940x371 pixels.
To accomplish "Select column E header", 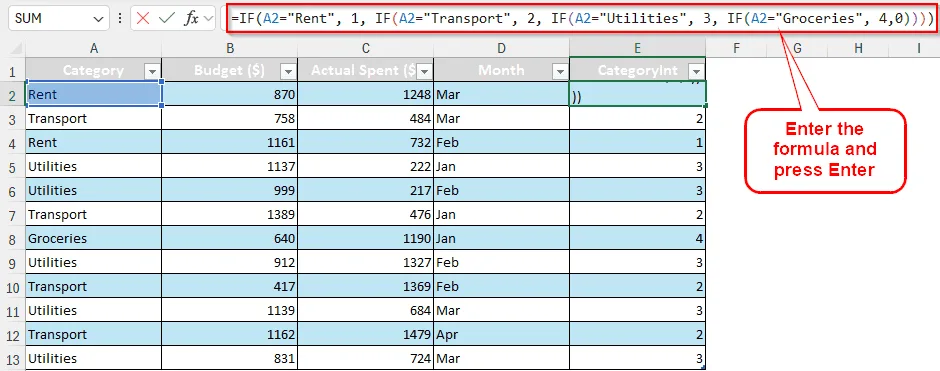I will tap(637, 48).
